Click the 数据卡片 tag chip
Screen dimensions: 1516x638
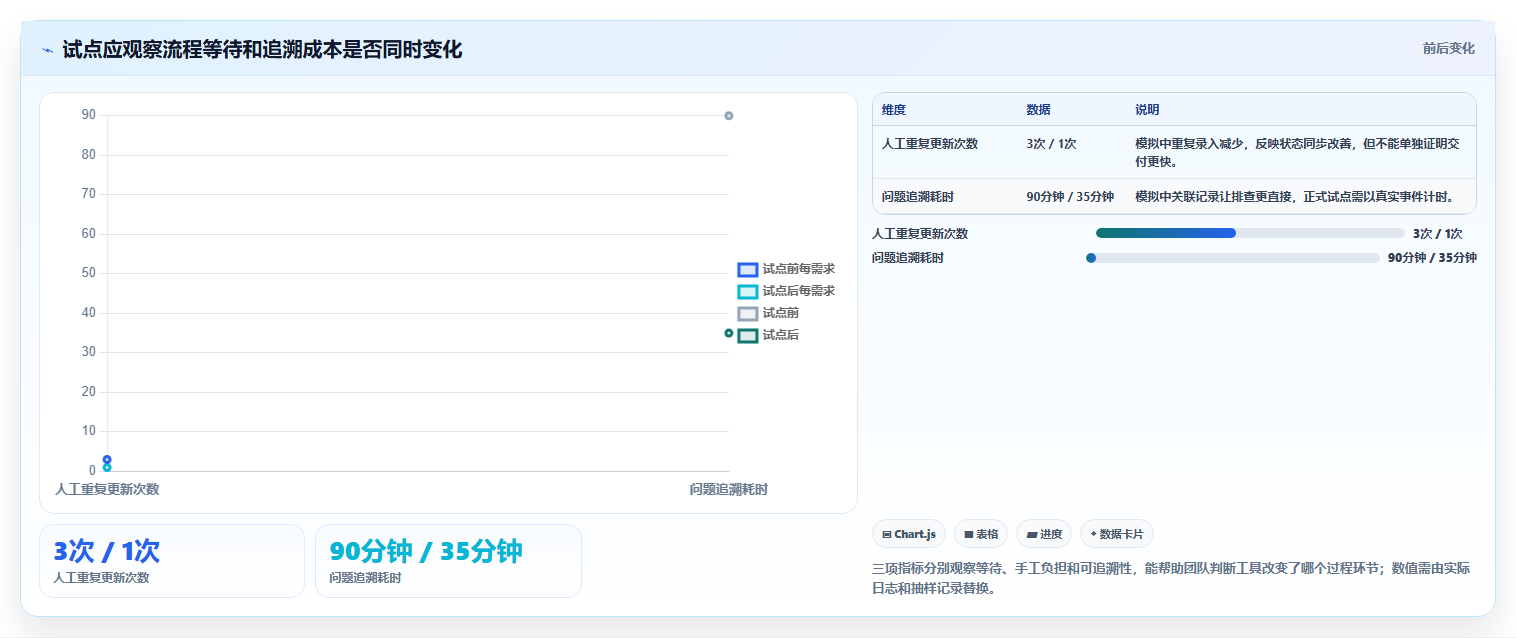1117,534
